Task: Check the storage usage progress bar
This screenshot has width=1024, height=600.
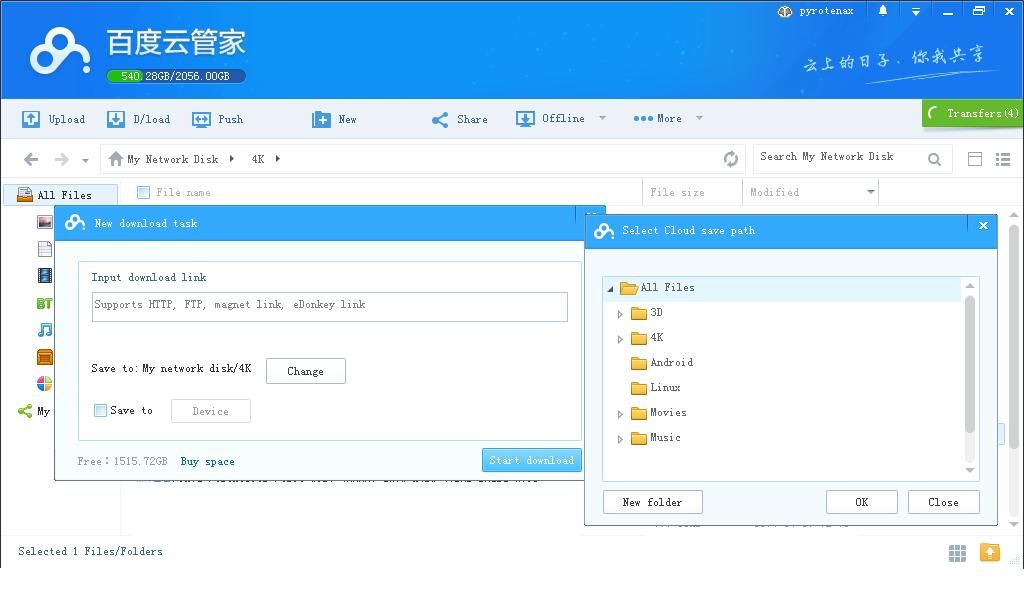Action: tap(175, 75)
